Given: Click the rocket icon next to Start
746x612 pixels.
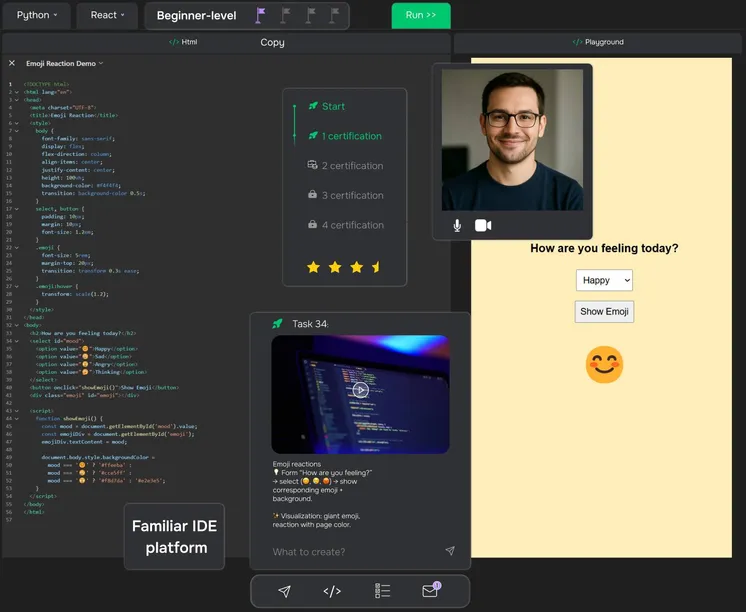Looking at the screenshot, I should point(313,106).
